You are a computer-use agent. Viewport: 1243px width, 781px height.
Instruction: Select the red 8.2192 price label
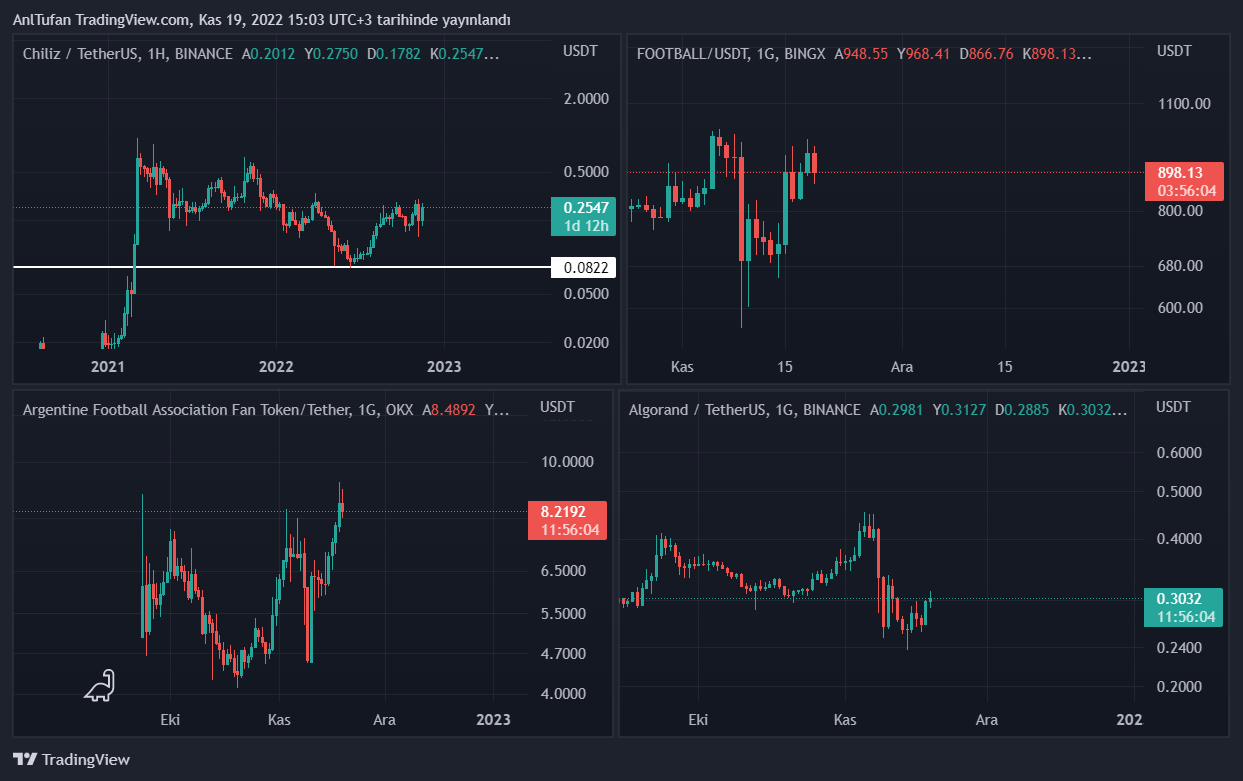tap(567, 520)
